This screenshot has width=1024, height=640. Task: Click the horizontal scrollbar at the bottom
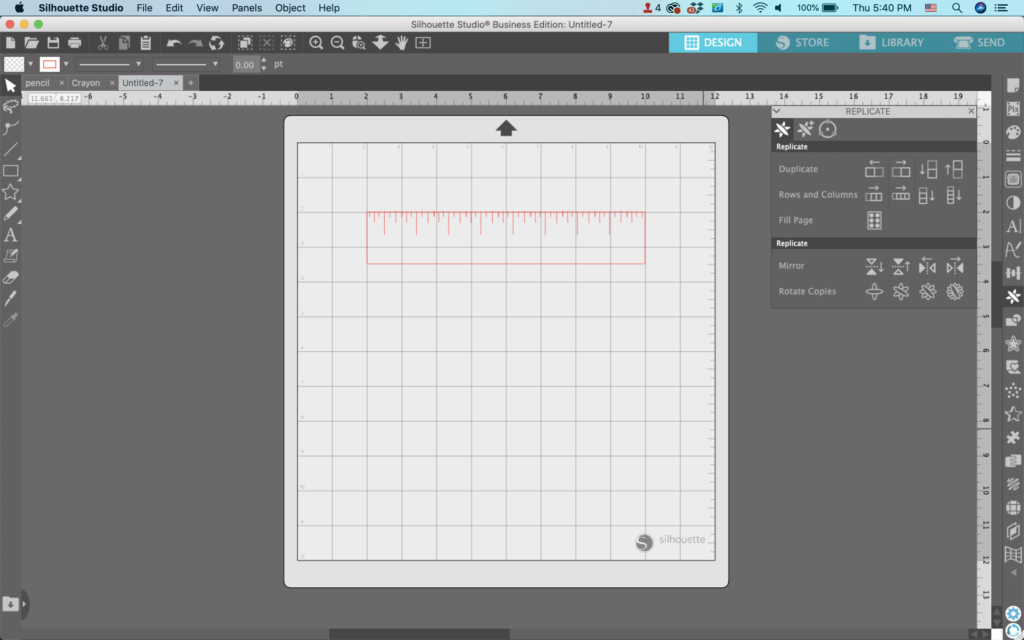click(419, 634)
